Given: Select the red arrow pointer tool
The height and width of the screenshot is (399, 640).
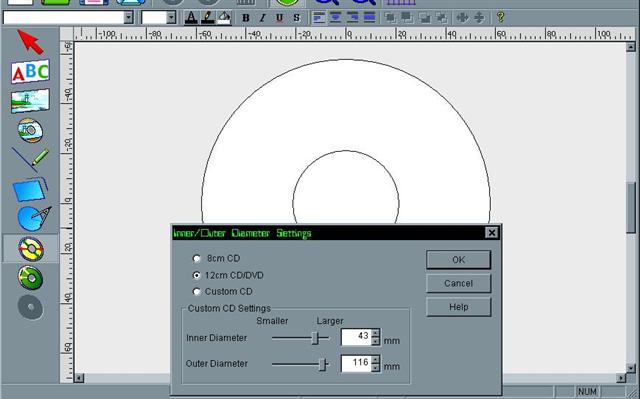Looking at the screenshot, I should [30, 42].
